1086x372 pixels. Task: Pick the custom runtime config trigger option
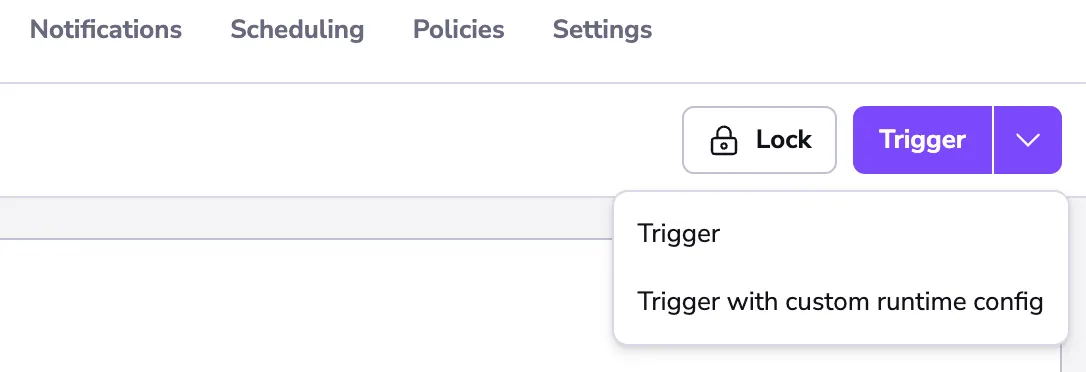click(x=841, y=302)
